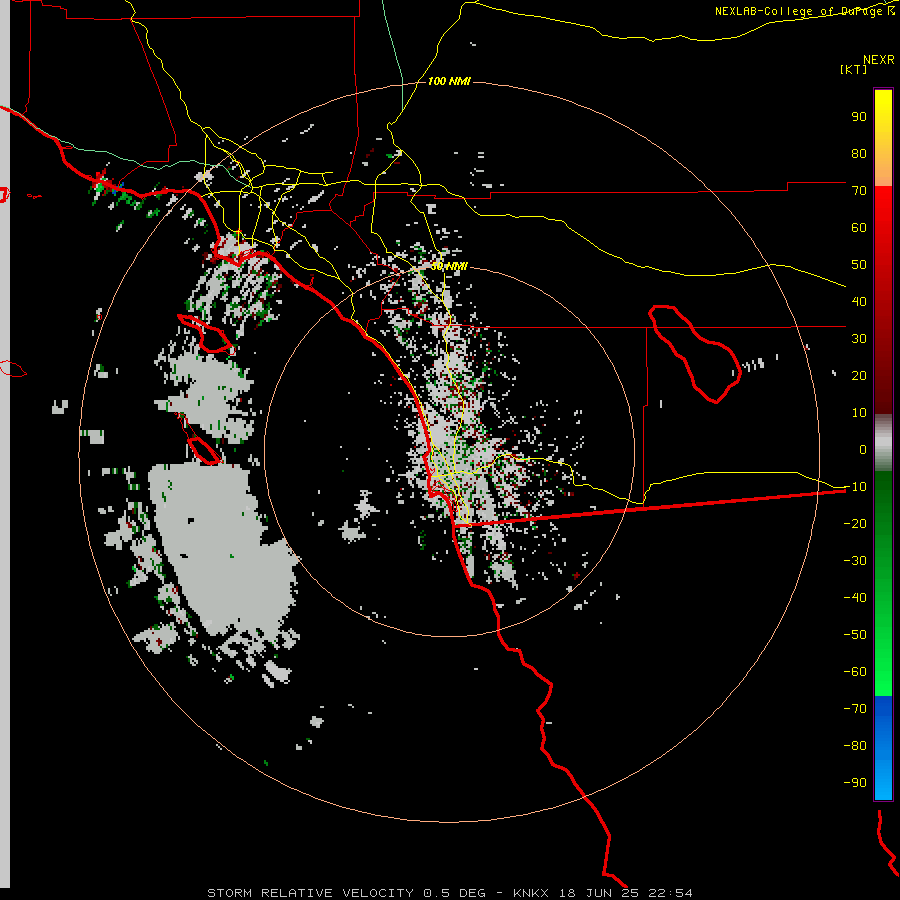Click the 30 value on the velocity scale
This screenshot has width=900, height=900.
[x=859, y=339]
